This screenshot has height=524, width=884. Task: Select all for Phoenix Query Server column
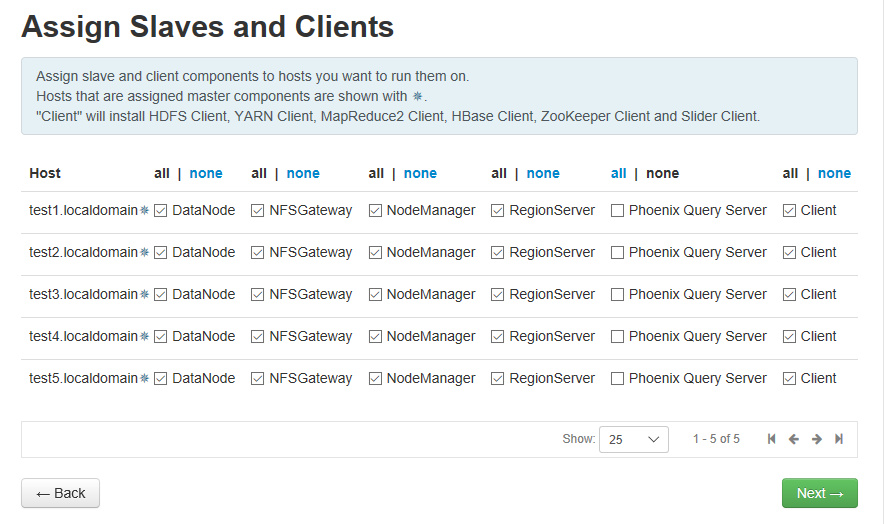click(x=619, y=173)
